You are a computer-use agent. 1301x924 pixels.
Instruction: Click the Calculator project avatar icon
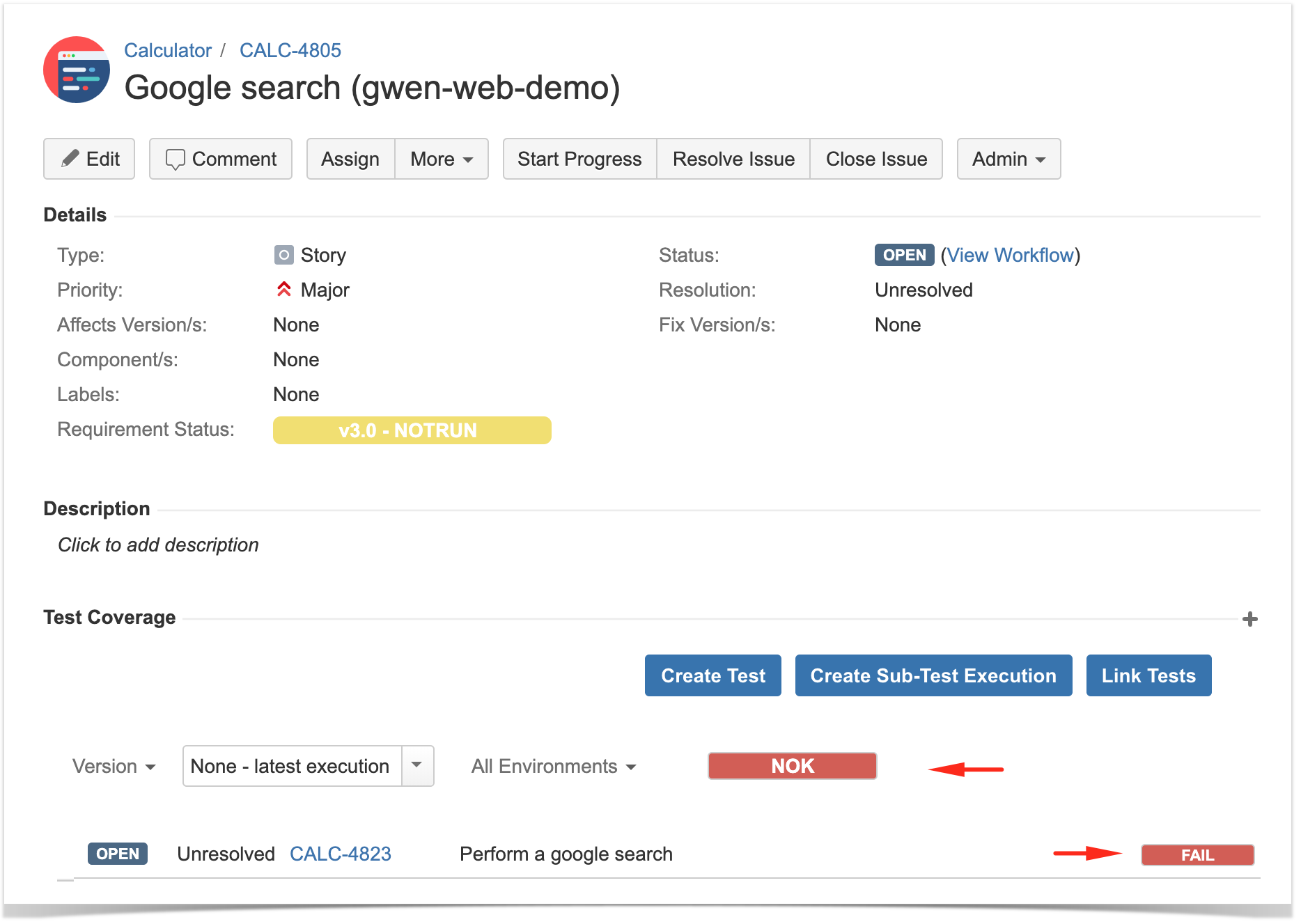77,70
